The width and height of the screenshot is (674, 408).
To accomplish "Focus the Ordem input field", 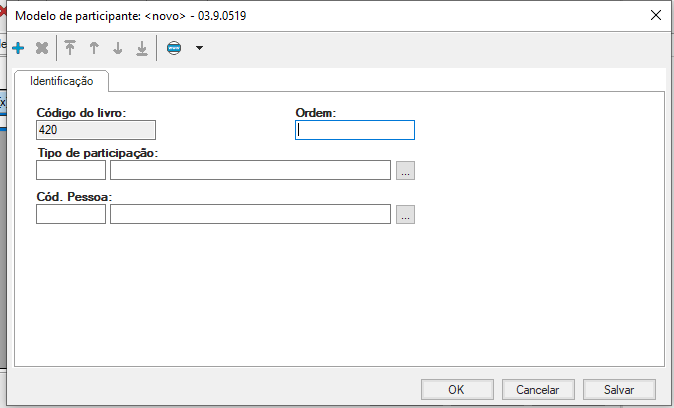I will click(x=355, y=129).
